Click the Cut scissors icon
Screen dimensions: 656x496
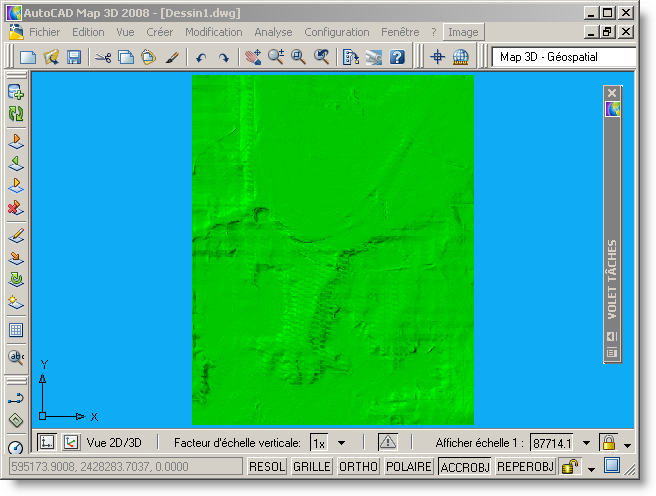[x=103, y=57]
